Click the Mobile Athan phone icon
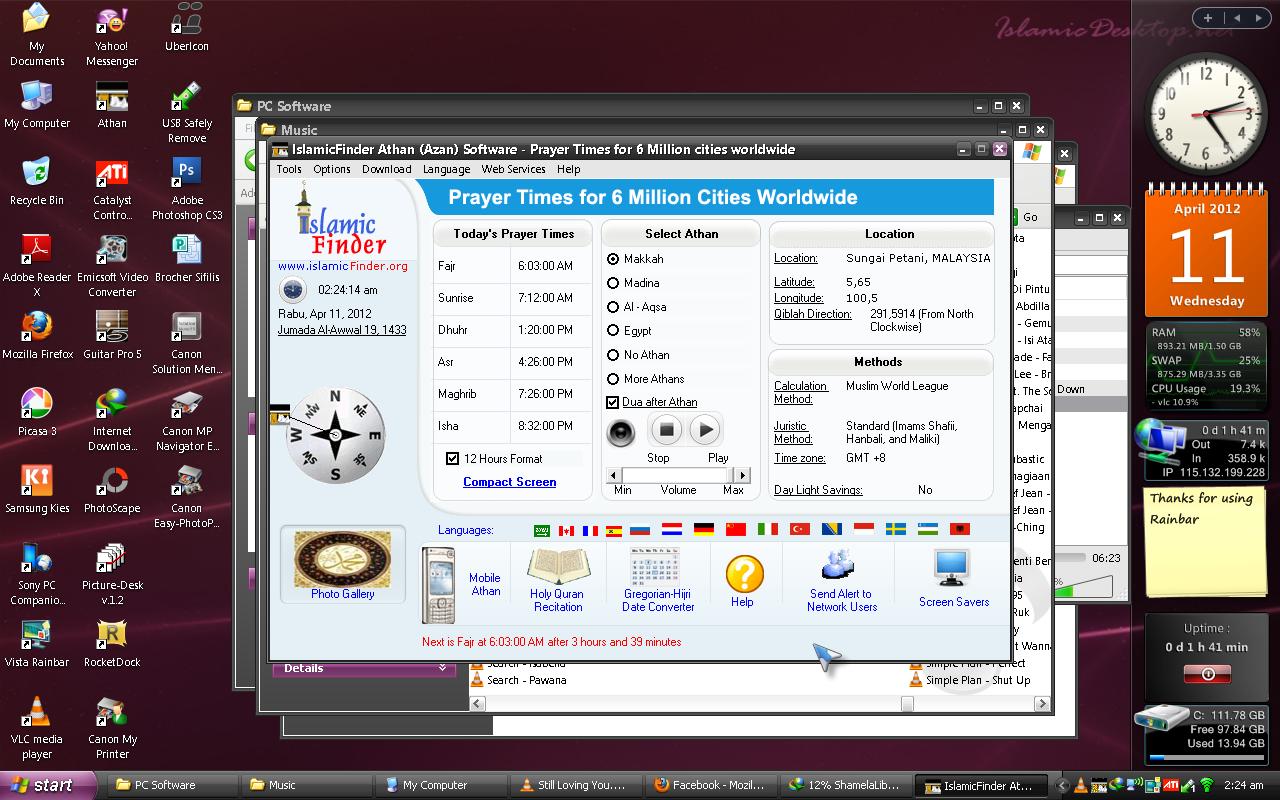1280x800 pixels. [x=438, y=585]
